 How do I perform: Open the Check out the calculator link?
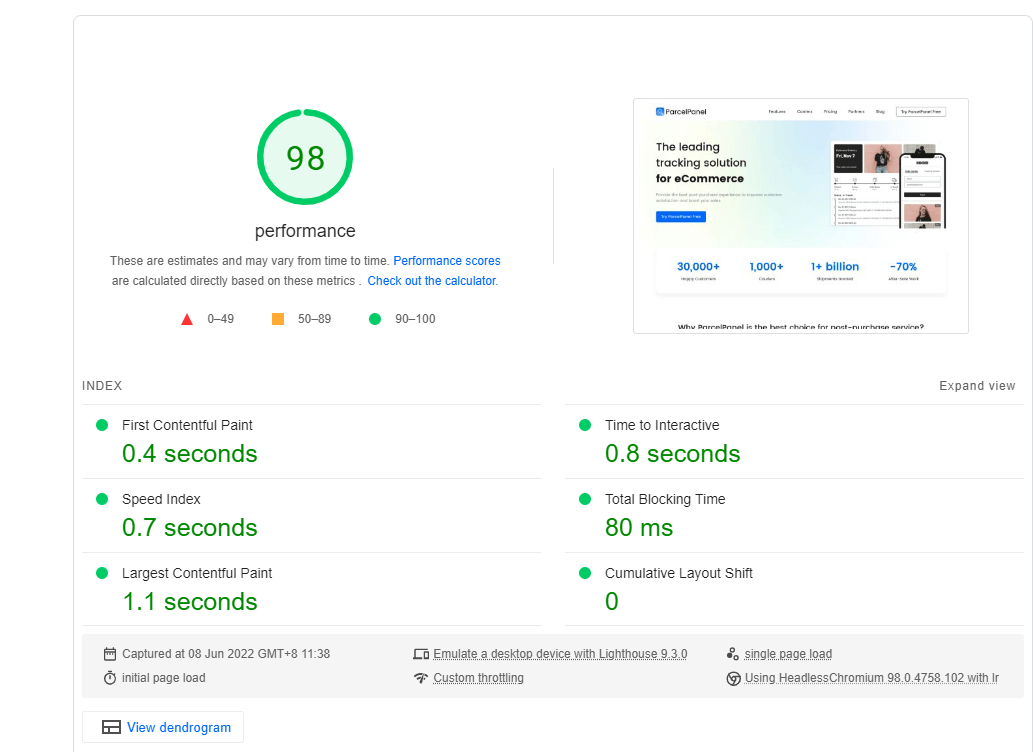pyautogui.click(x=431, y=281)
